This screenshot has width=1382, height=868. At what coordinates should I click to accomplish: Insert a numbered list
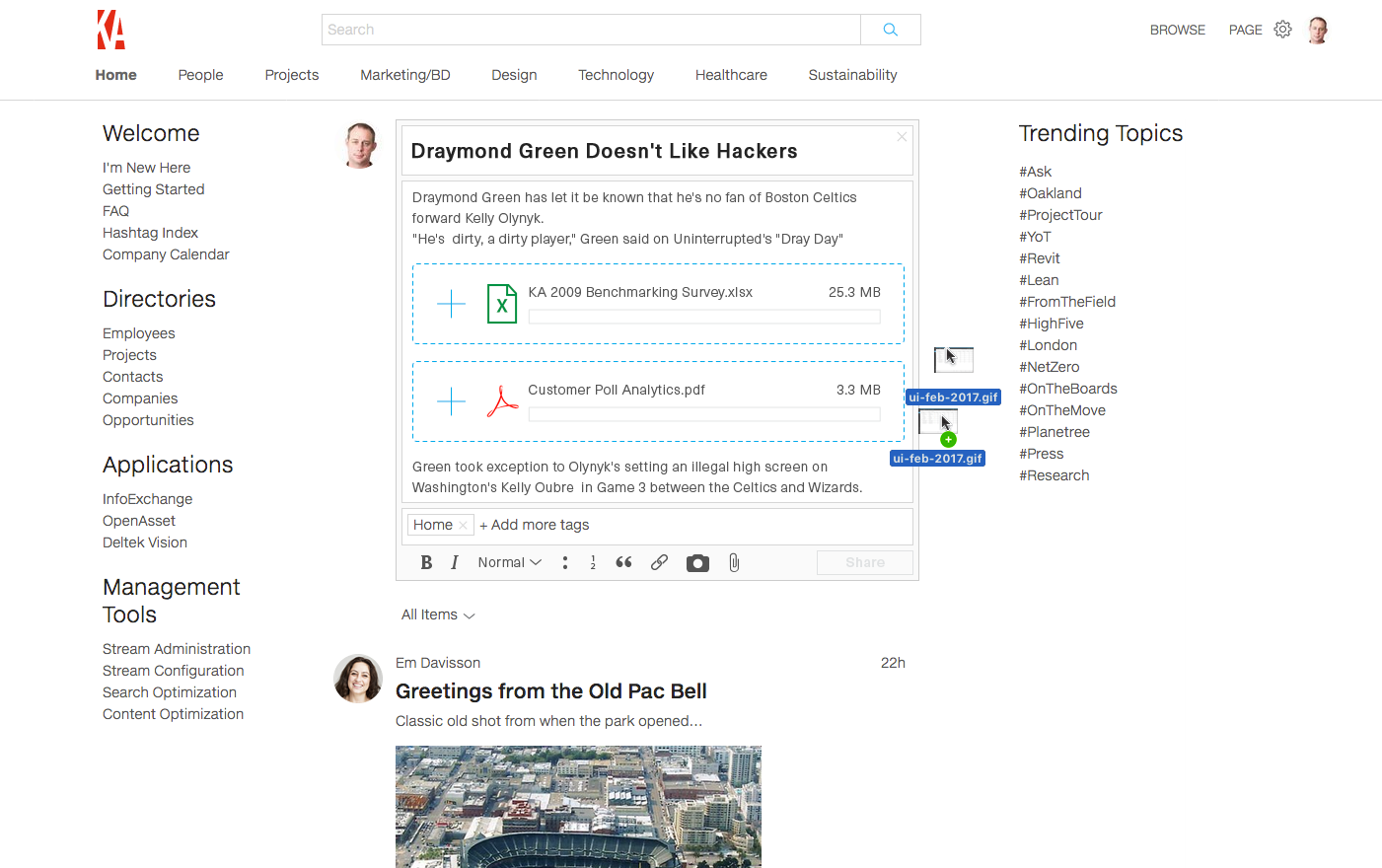(593, 562)
